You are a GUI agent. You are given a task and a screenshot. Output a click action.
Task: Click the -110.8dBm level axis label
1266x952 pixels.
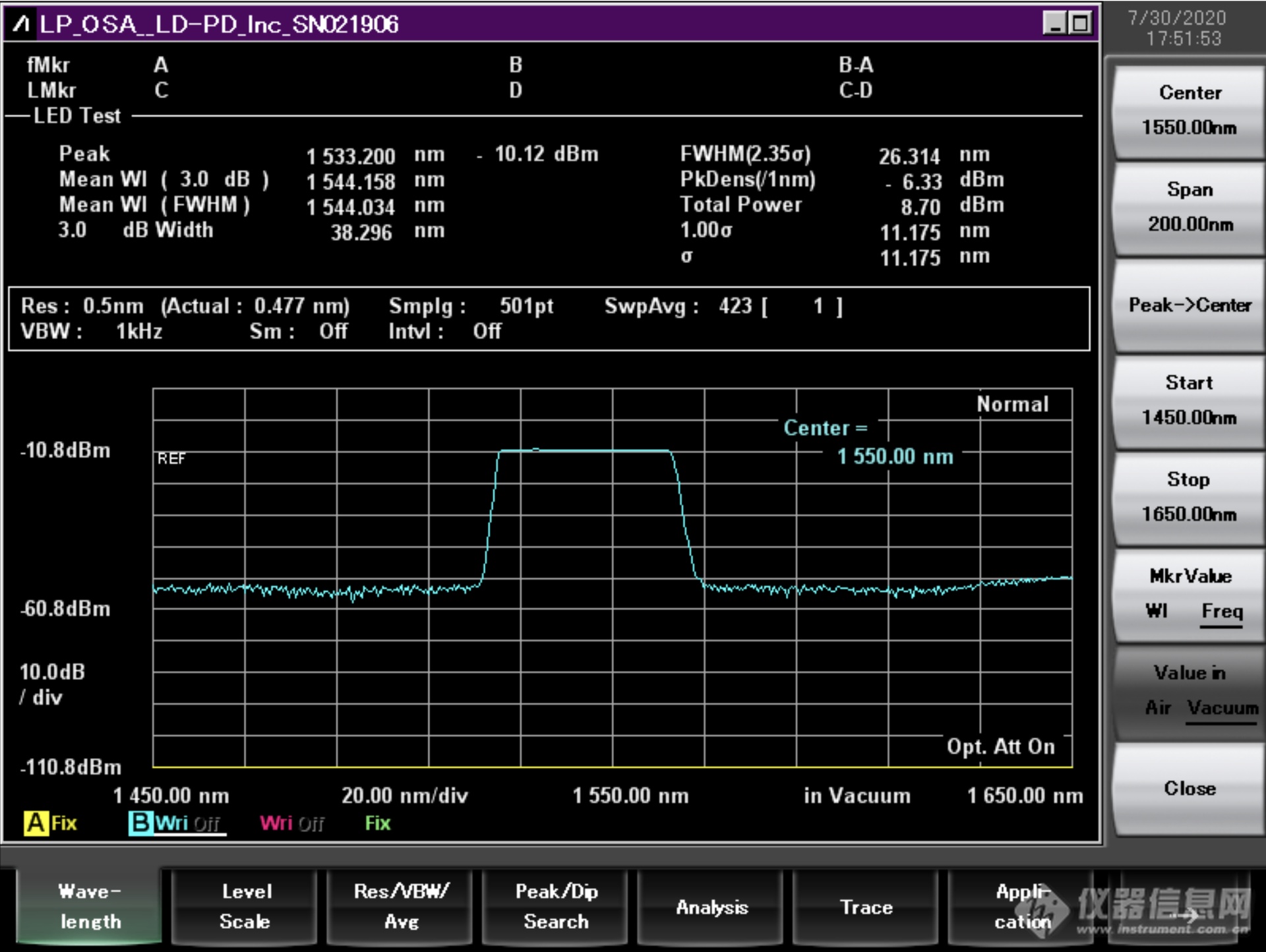(x=70, y=767)
